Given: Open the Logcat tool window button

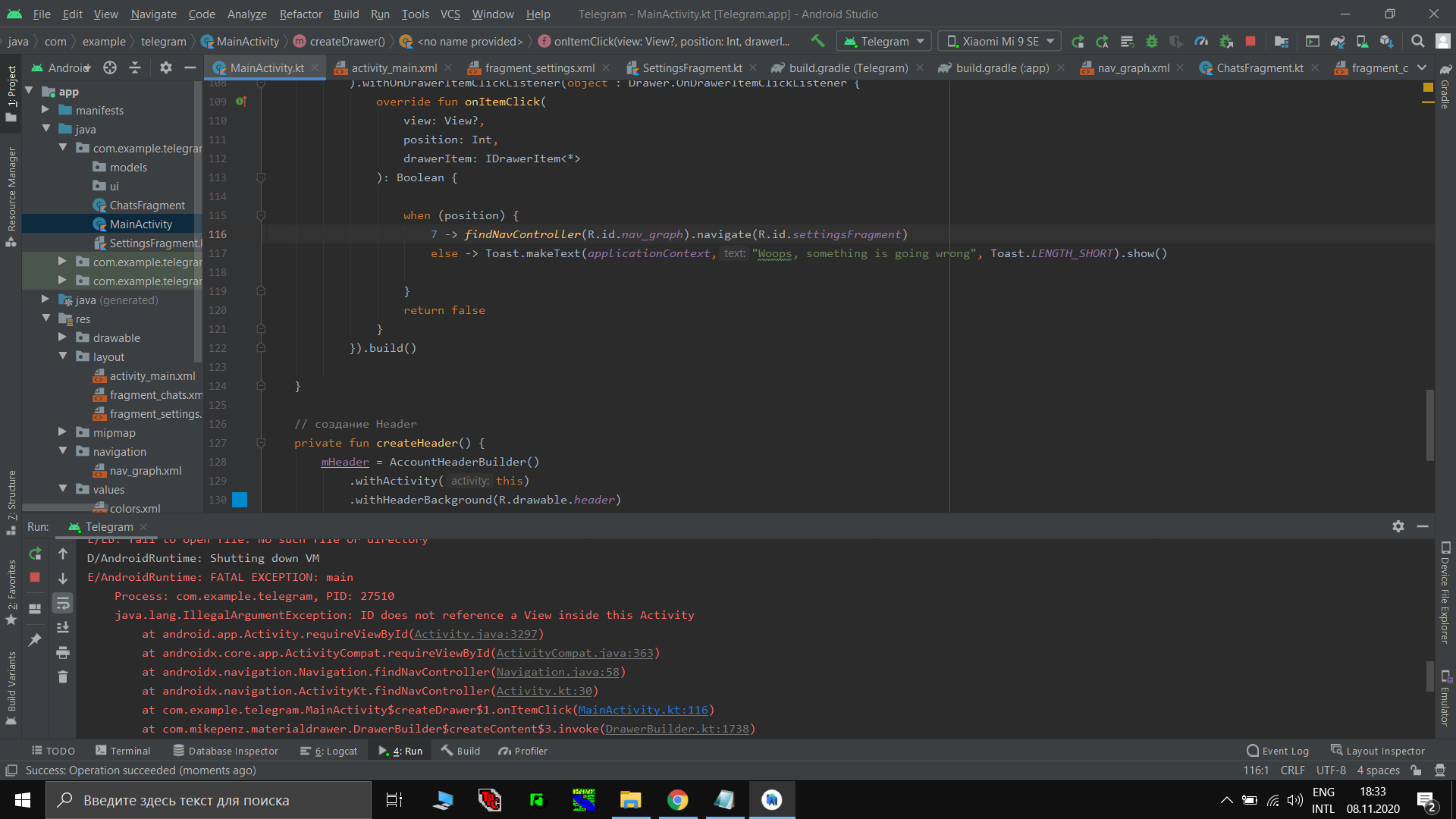Looking at the screenshot, I should (329, 751).
